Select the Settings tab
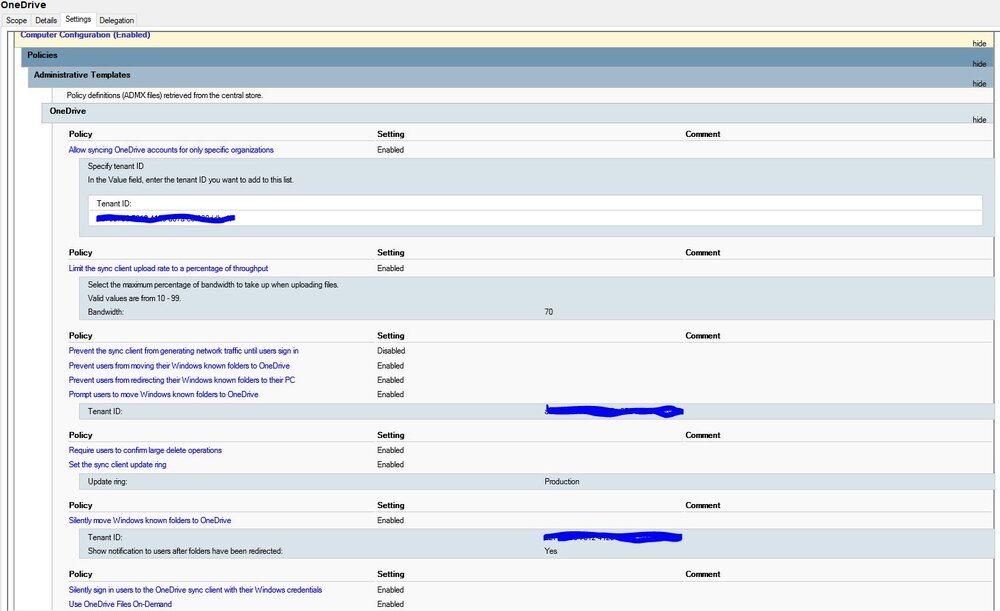The width and height of the screenshot is (1000, 611). click(x=78, y=20)
